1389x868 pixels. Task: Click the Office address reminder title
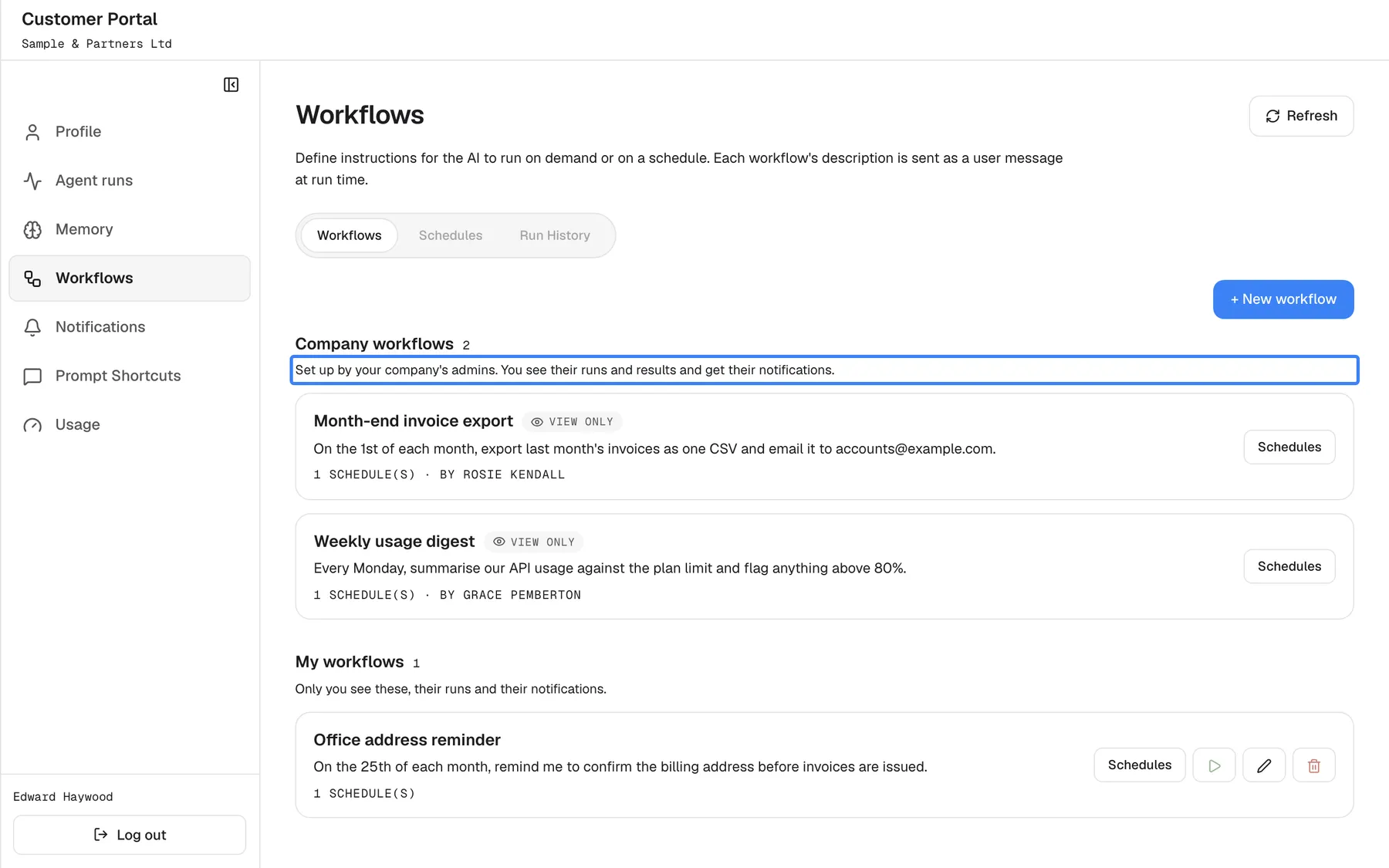coord(407,740)
